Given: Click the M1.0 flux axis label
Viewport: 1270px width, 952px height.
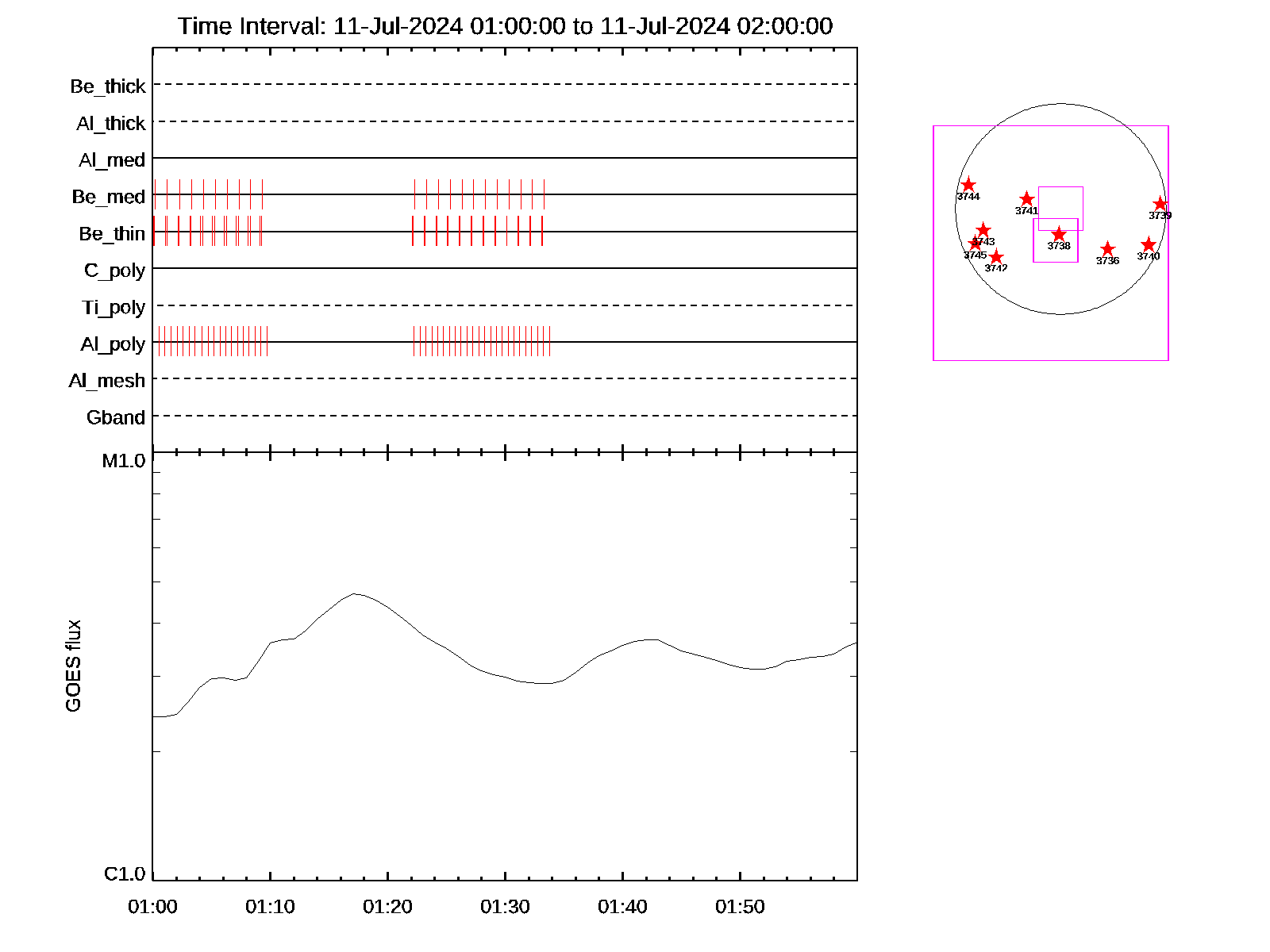Looking at the screenshot, I should 124,461.
